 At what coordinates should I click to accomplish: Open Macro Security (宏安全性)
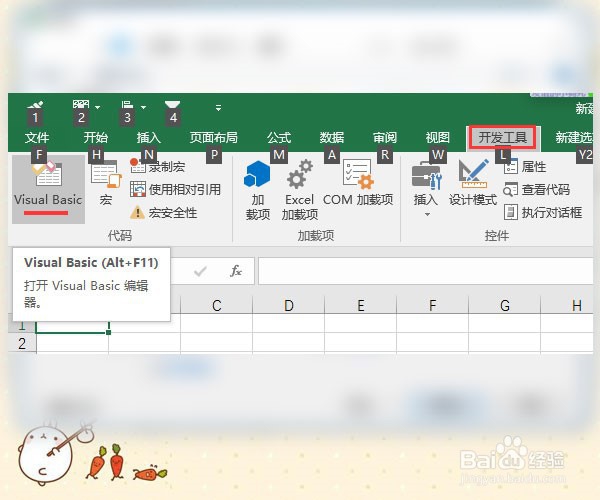(x=164, y=212)
